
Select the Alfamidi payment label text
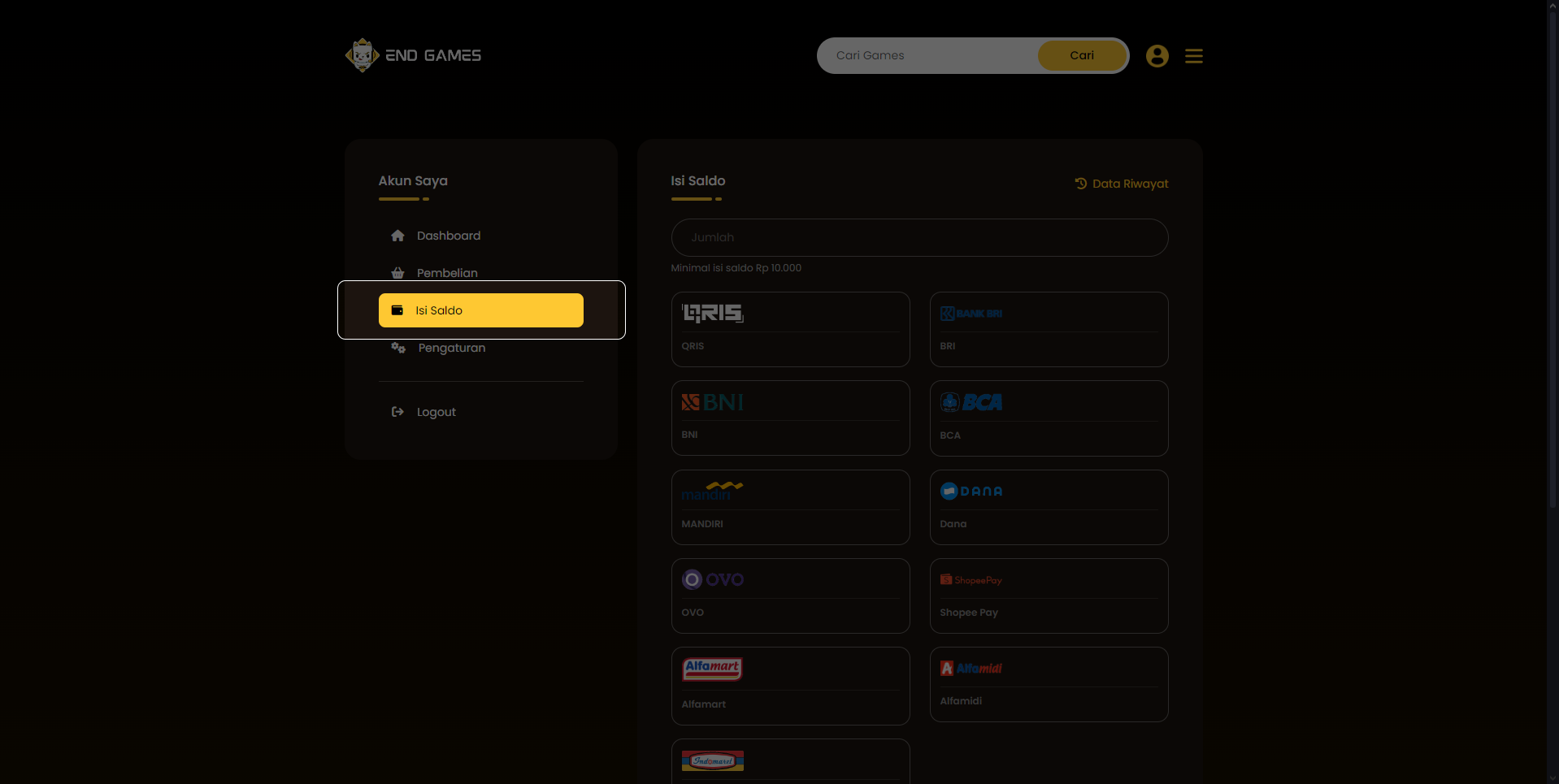pos(961,701)
